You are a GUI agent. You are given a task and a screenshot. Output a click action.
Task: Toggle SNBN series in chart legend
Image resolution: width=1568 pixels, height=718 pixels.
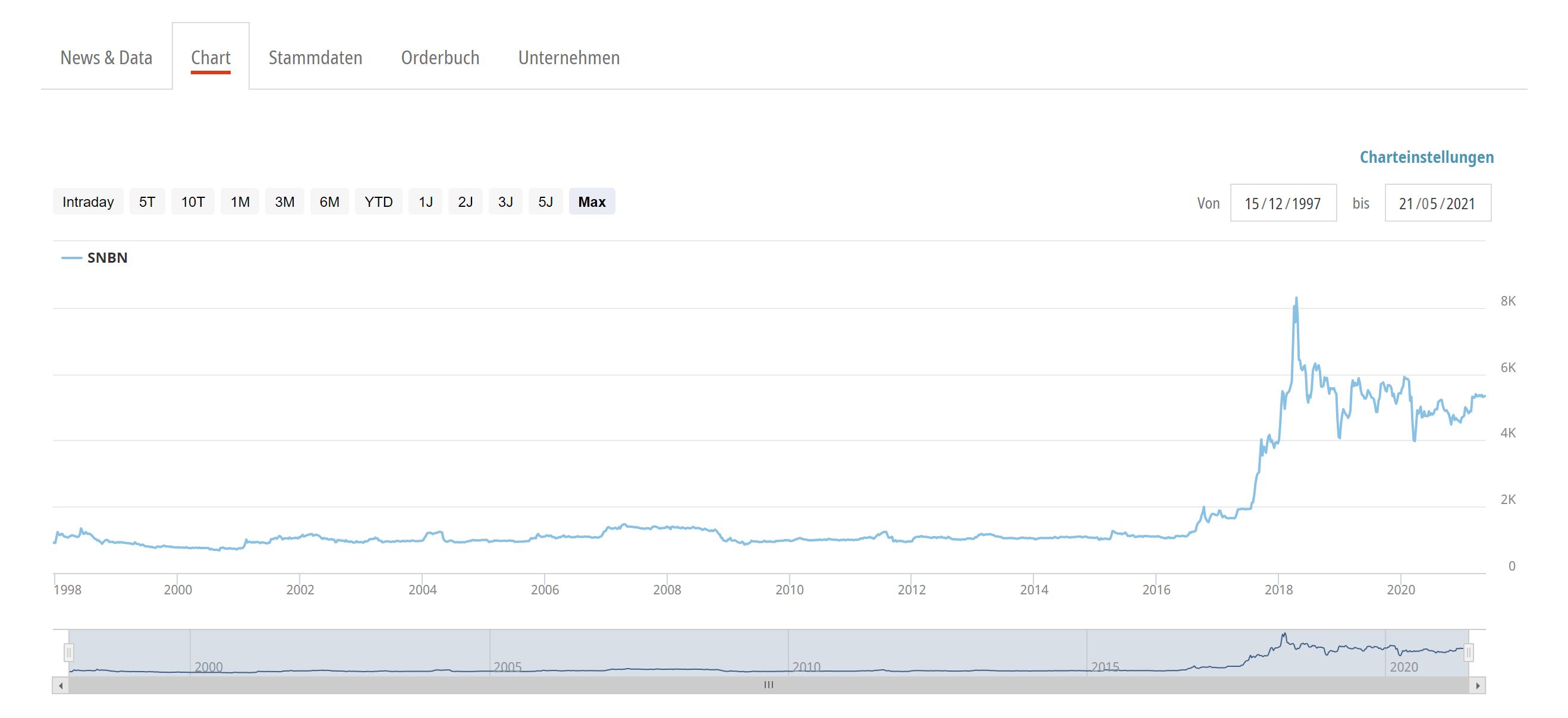(x=106, y=258)
